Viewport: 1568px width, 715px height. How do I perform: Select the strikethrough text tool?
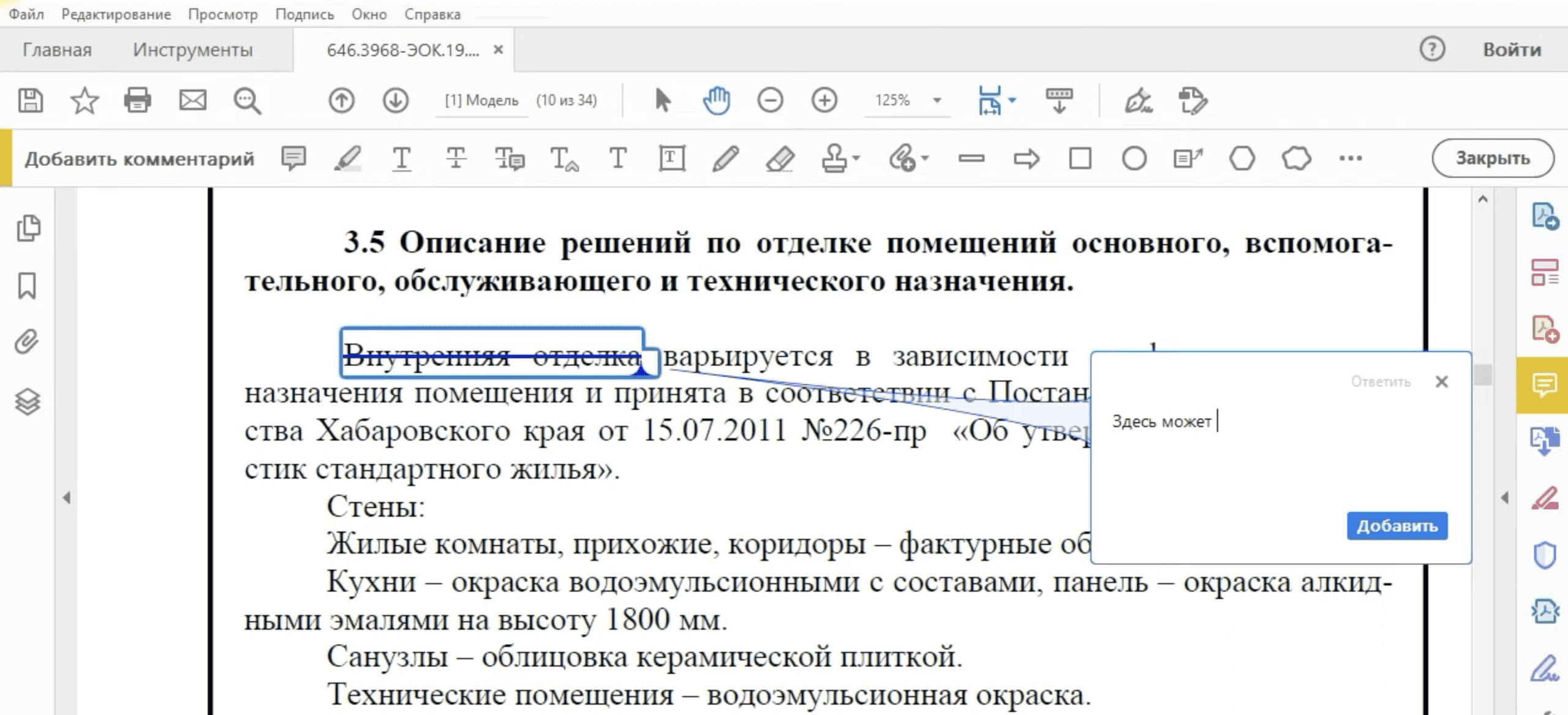point(456,159)
